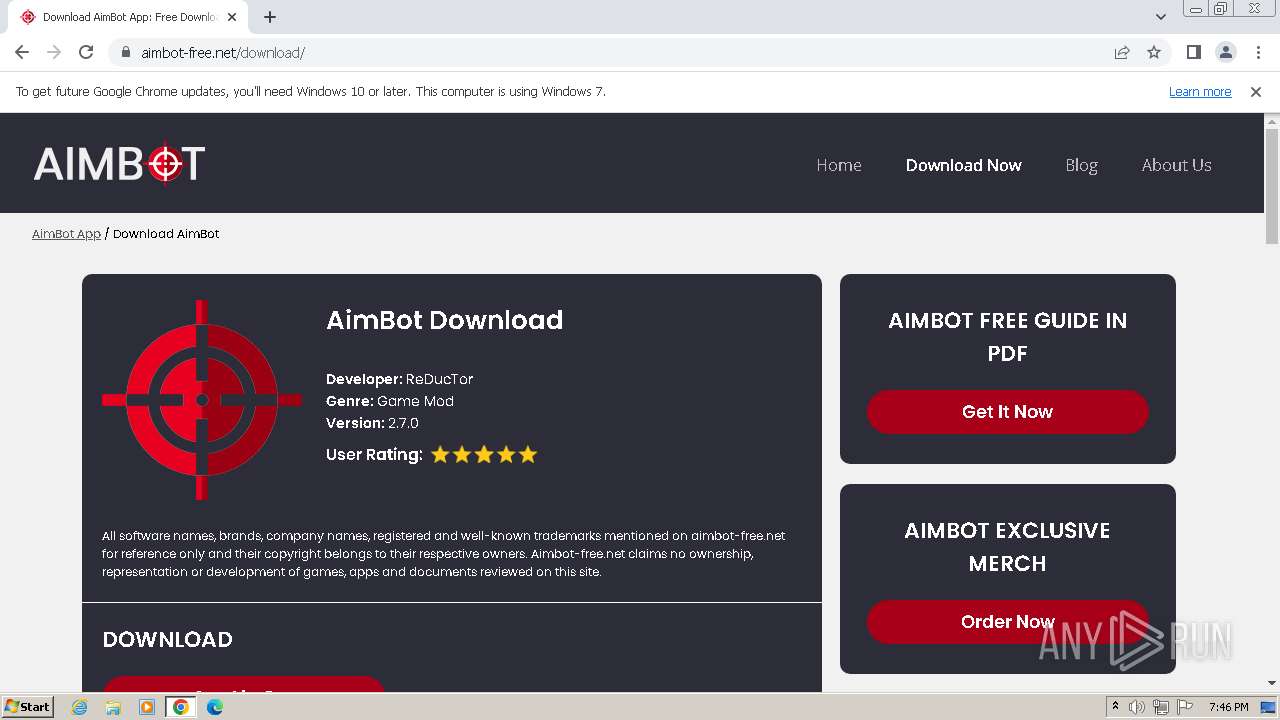Open the volume speaker tray icon

tap(1137, 707)
